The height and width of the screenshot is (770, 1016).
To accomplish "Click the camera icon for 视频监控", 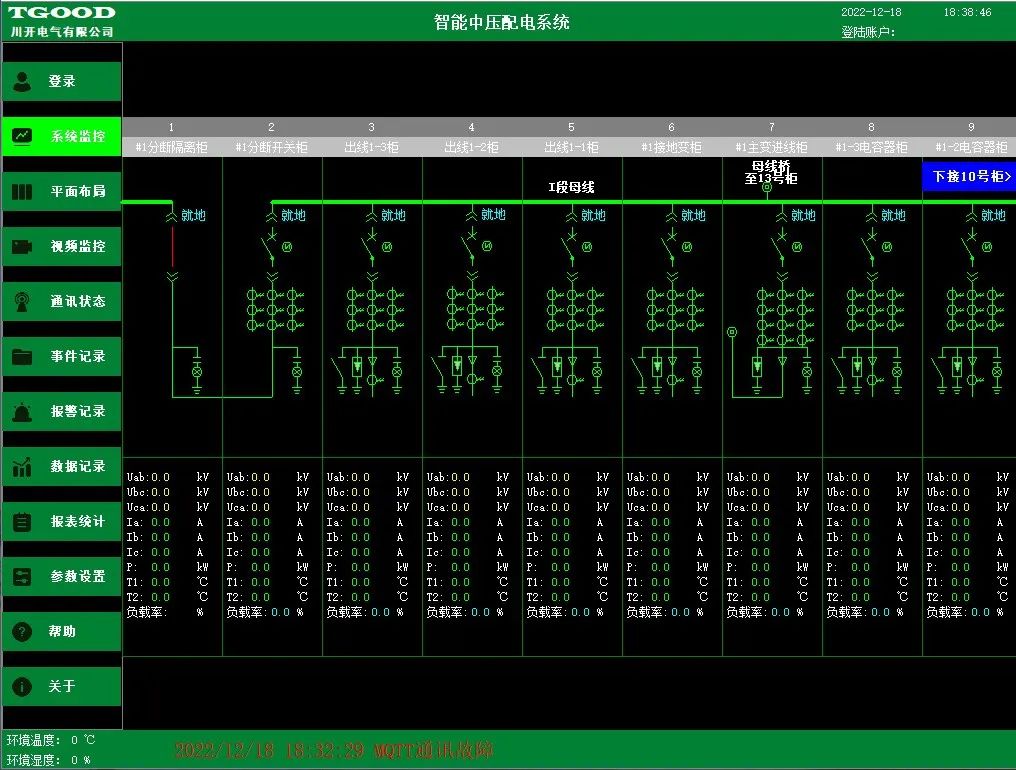I will [x=22, y=246].
